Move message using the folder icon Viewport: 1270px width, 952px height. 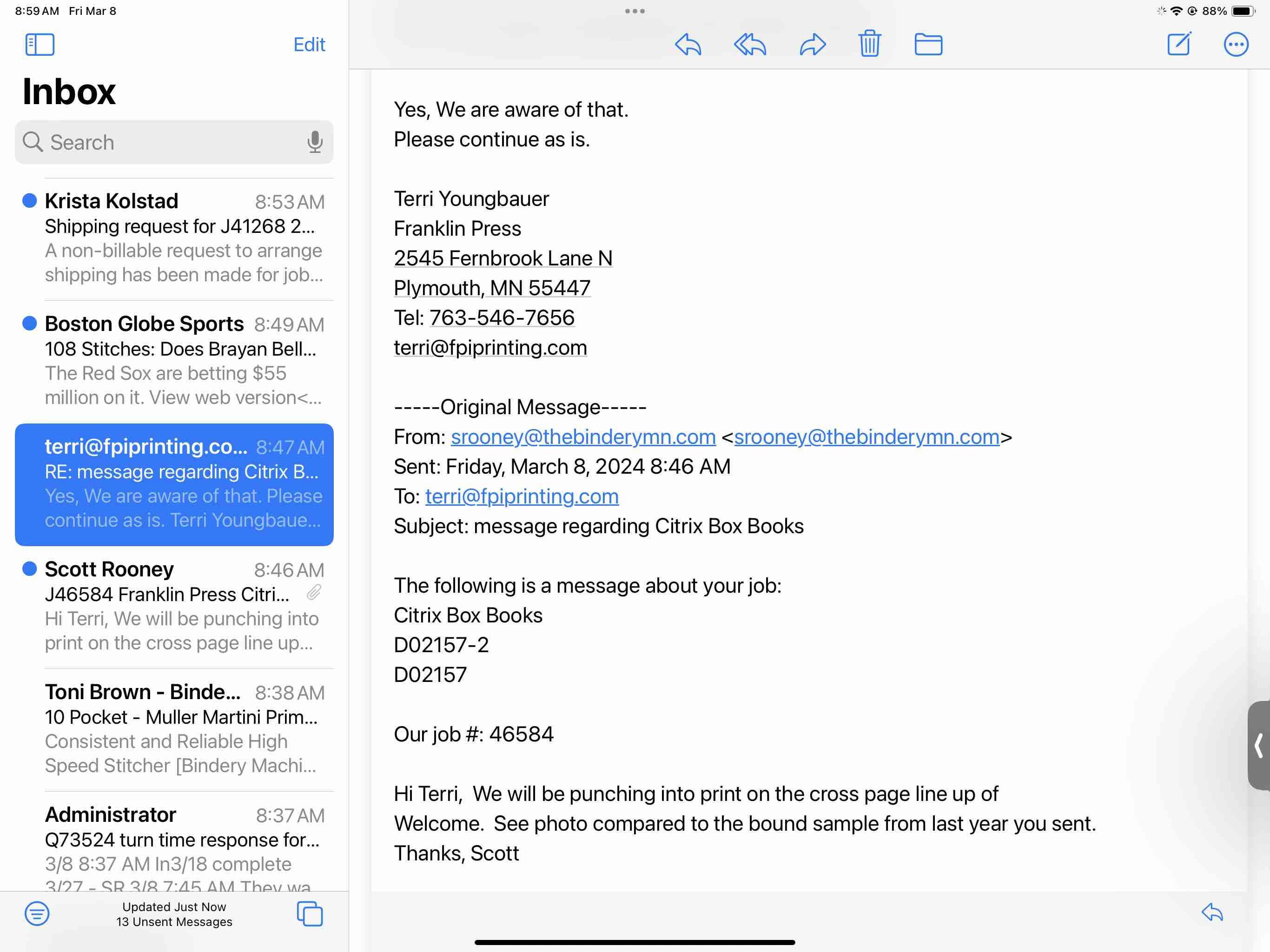pyautogui.click(x=928, y=44)
